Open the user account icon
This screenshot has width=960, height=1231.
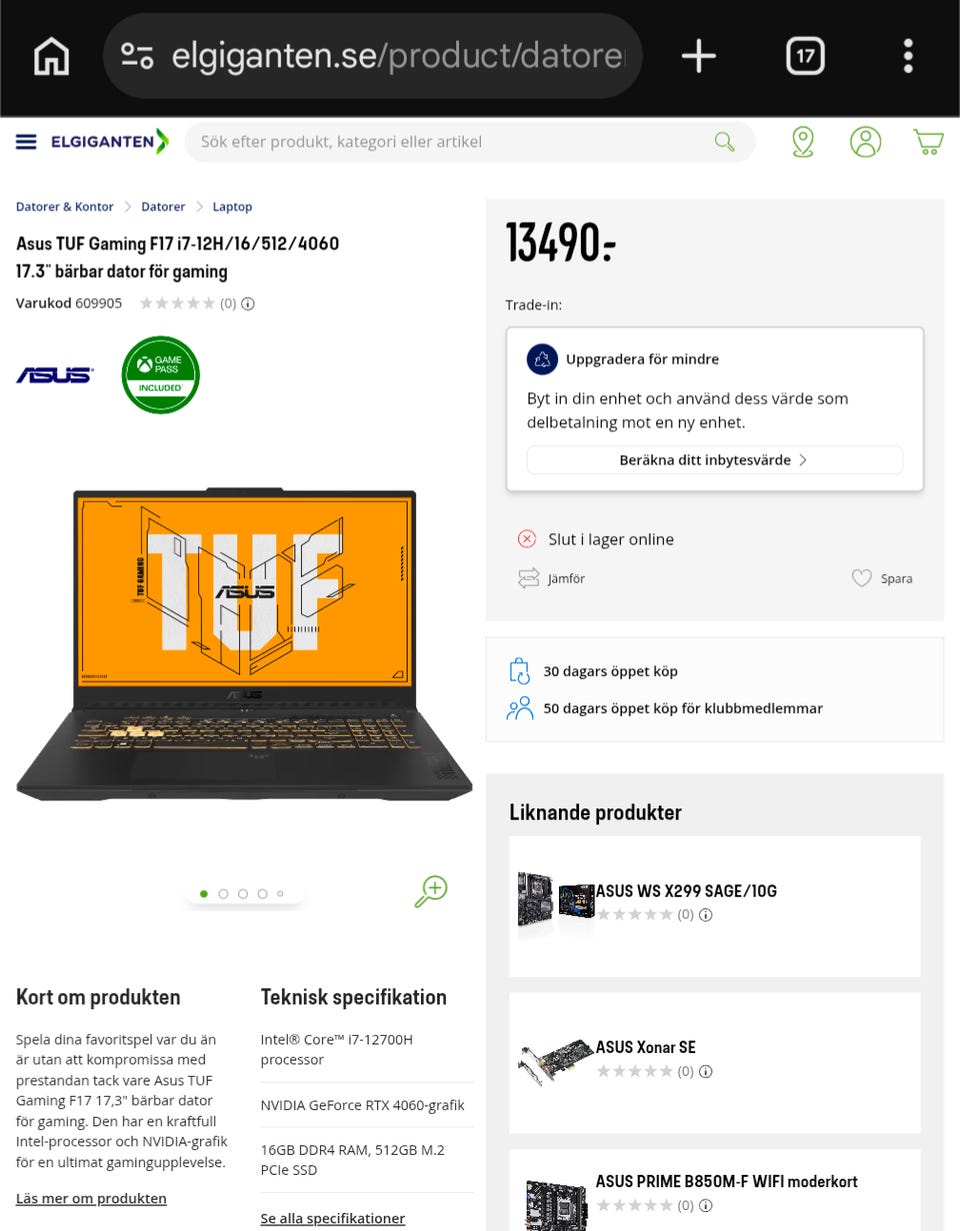[866, 142]
